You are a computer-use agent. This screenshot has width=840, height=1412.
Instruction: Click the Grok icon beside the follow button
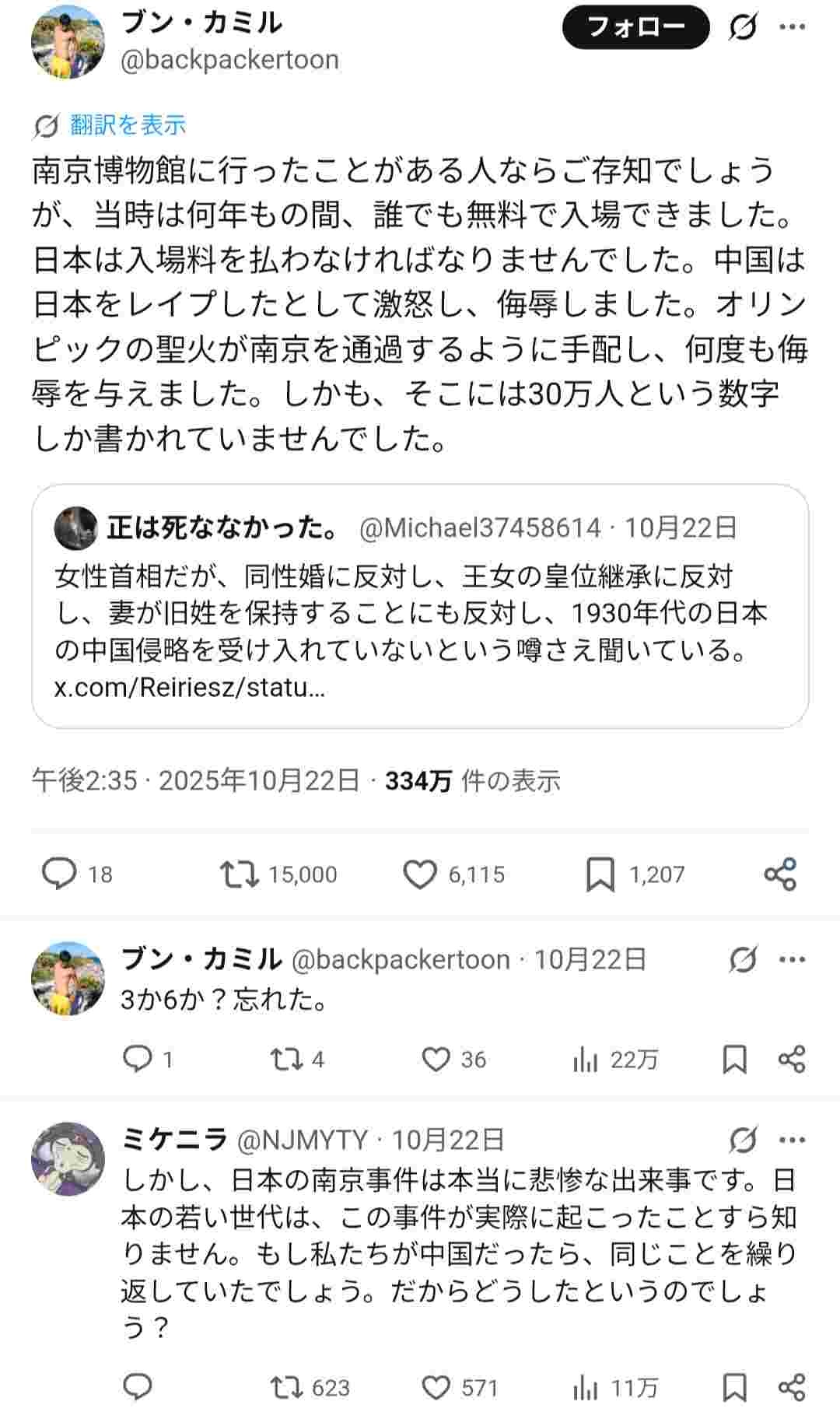tap(743, 28)
